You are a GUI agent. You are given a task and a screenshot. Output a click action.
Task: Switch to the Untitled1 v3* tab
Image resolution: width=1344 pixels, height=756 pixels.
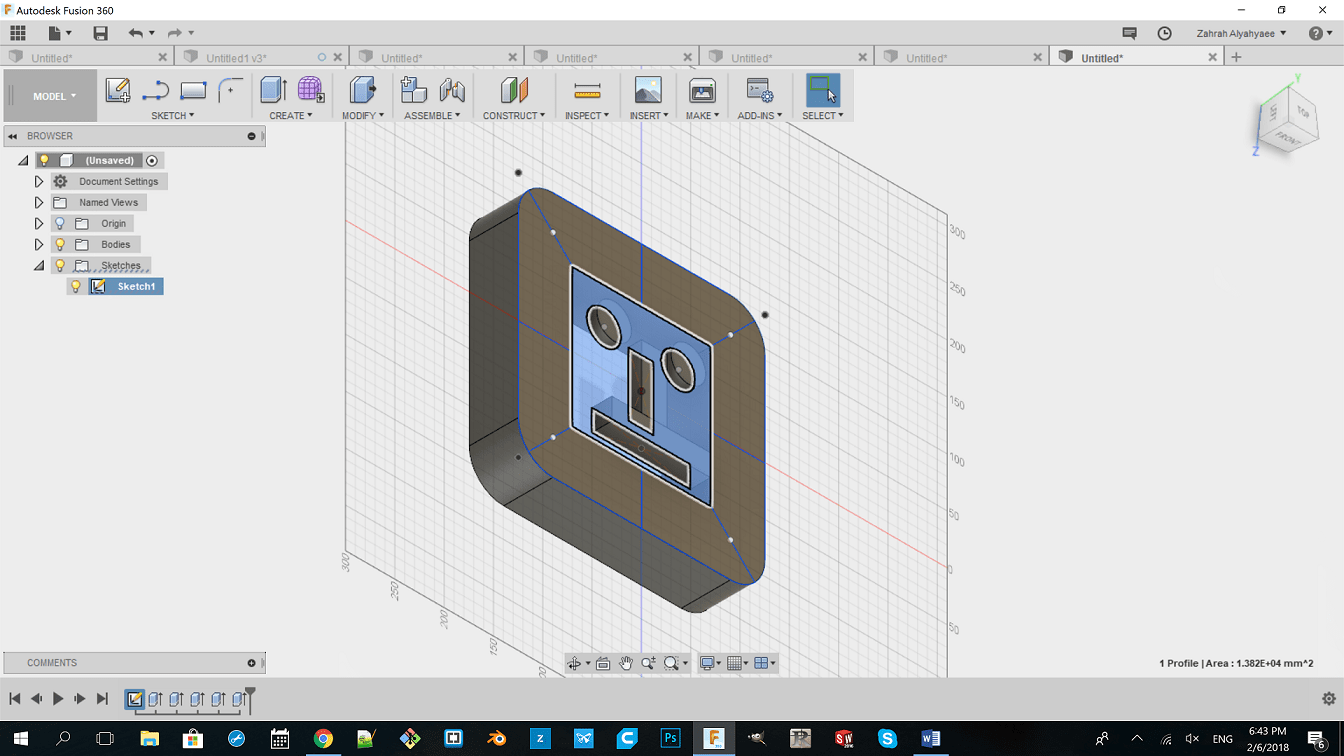point(237,58)
